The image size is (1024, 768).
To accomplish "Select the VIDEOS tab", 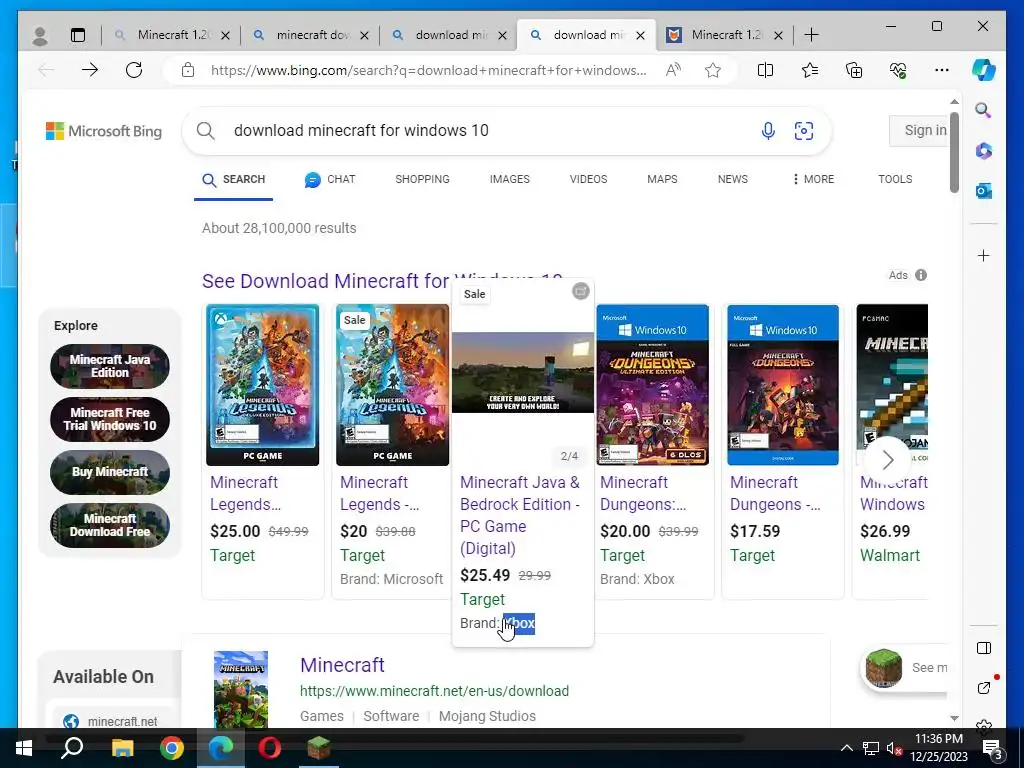I will point(588,179).
